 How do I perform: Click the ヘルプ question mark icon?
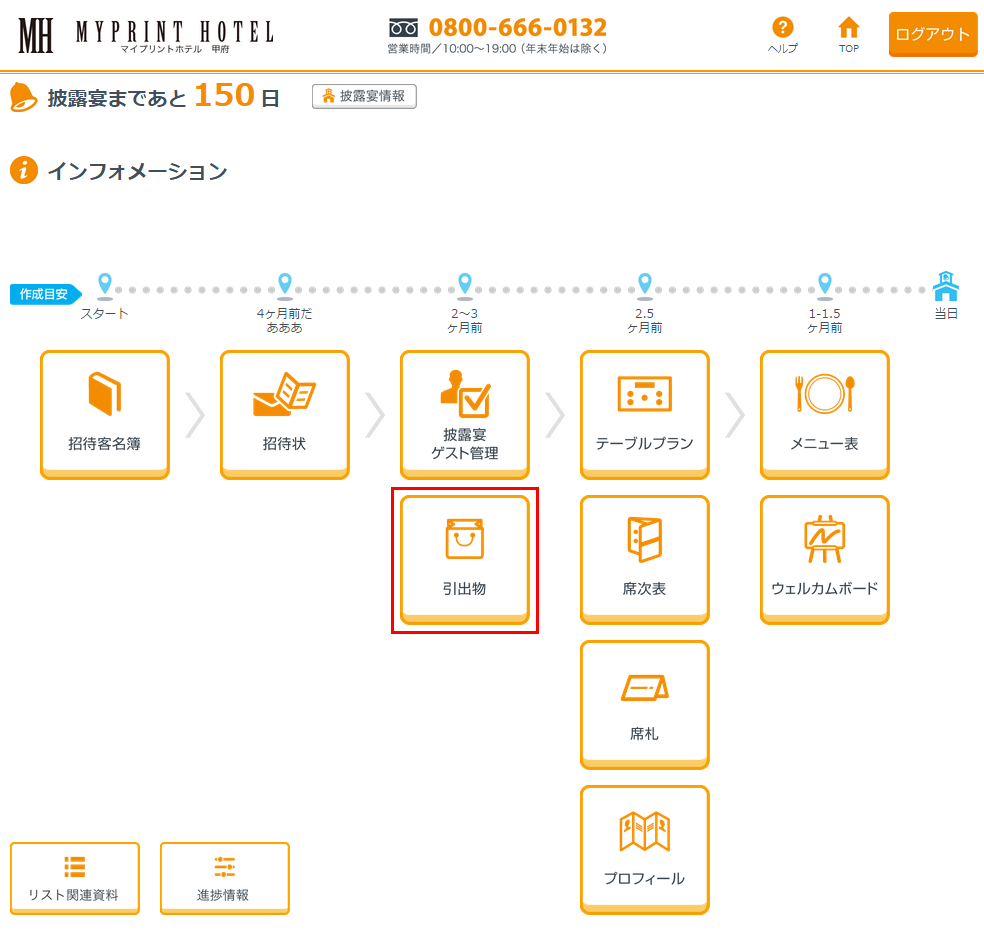point(783,28)
